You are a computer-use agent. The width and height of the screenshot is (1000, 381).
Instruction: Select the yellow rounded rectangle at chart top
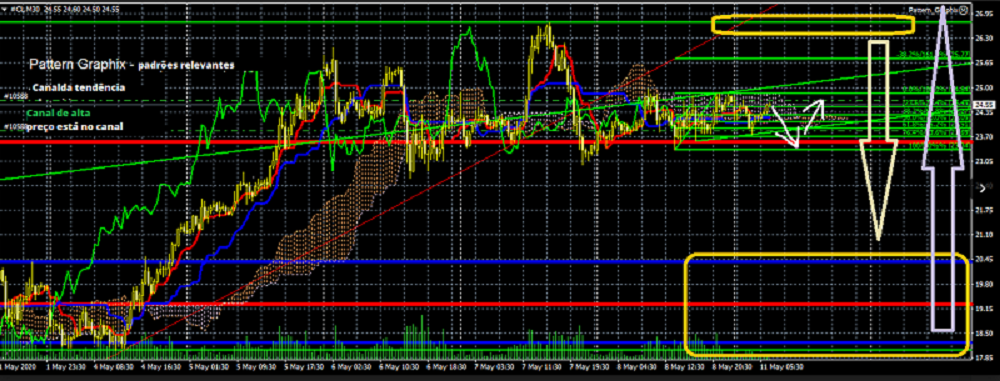(x=813, y=25)
